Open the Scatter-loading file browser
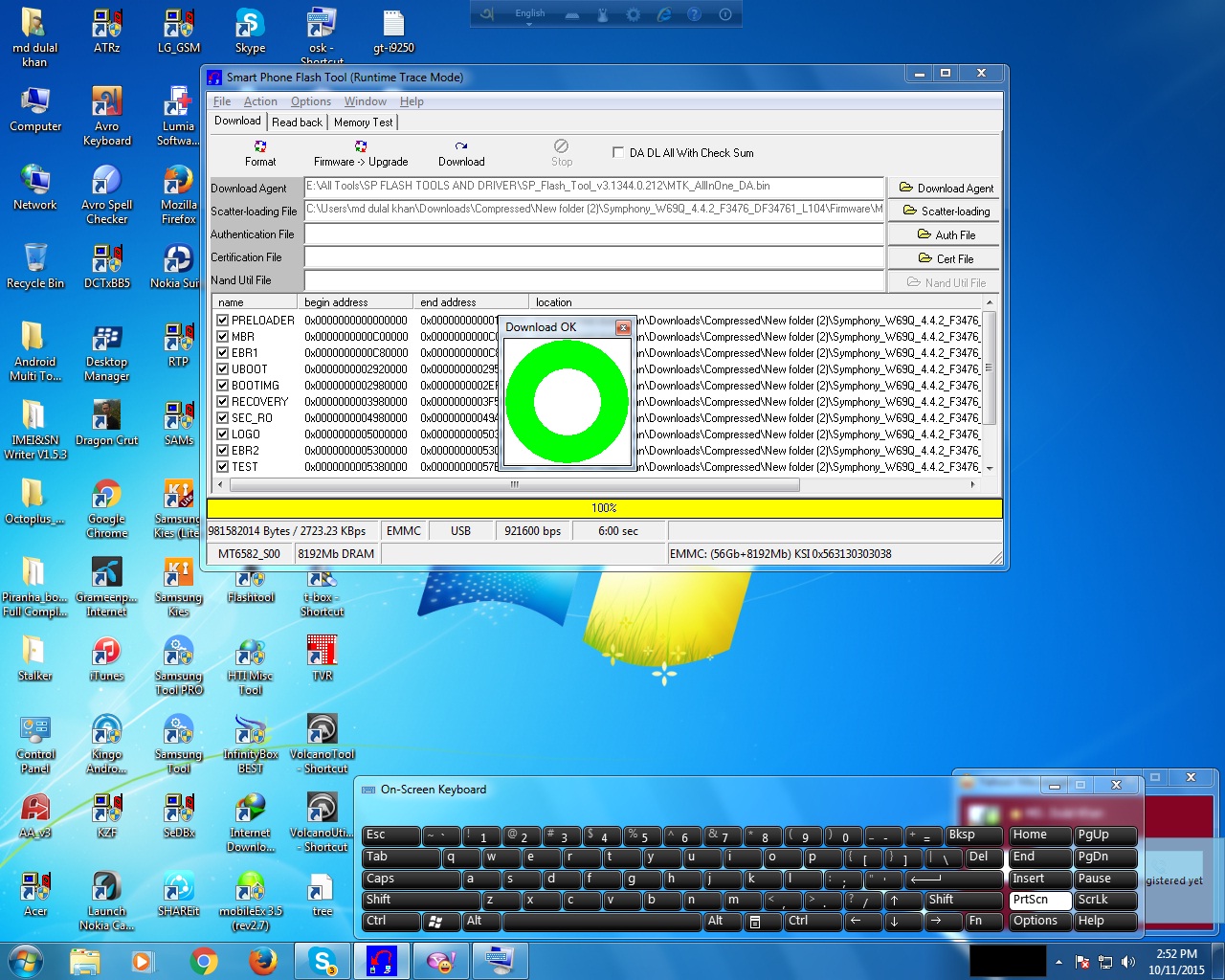This screenshot has height=980, width=1225. pos(946,212)
